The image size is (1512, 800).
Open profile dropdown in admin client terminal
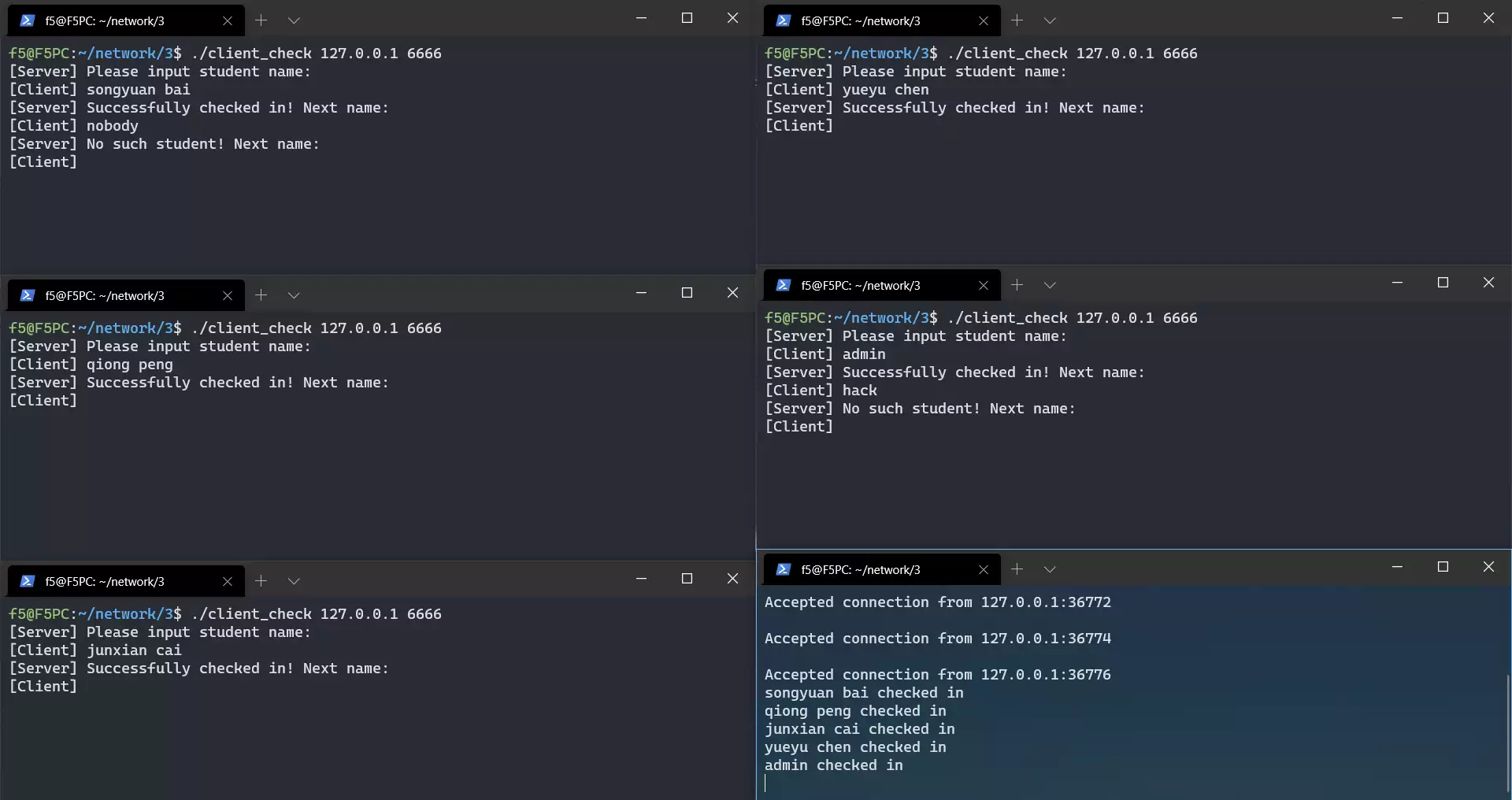[1050, 285]
